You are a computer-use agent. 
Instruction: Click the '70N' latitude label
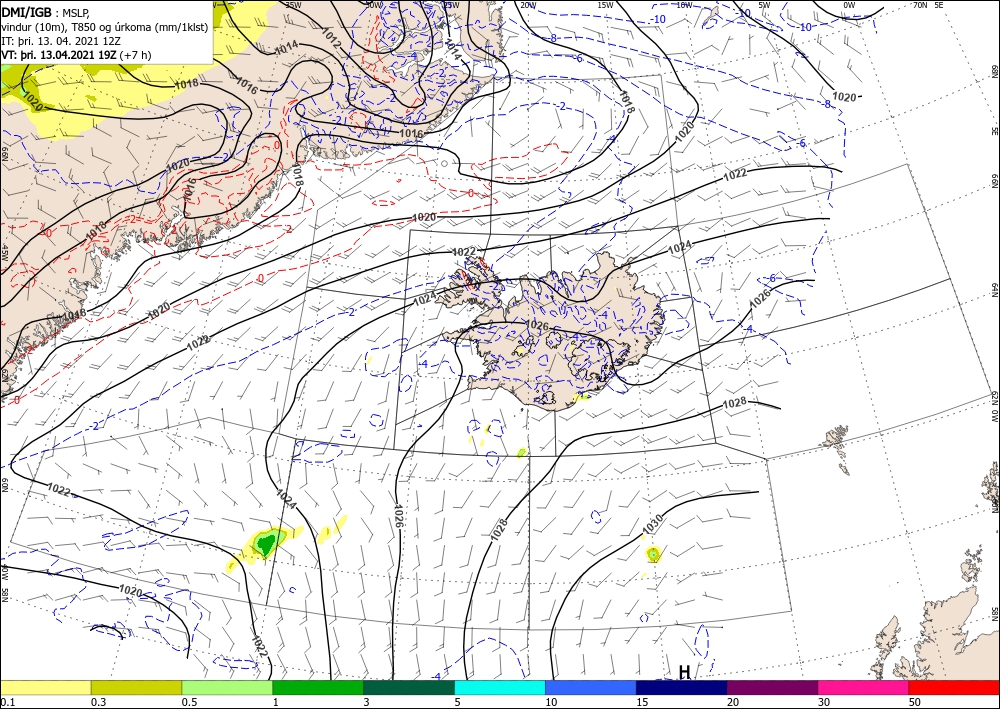(920, 5)
